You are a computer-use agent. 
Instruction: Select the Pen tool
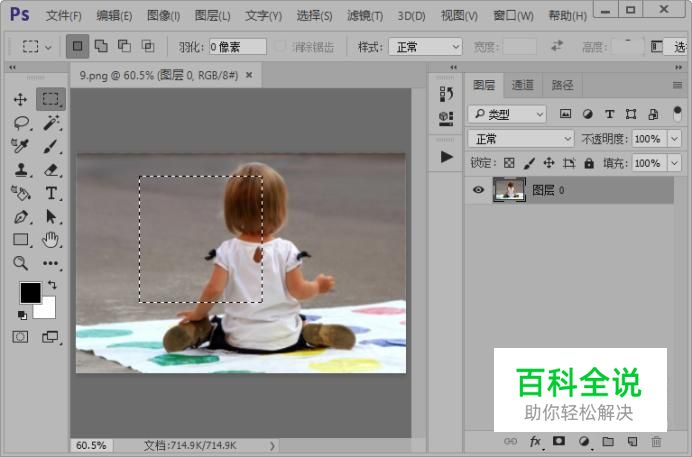pyautogui.click(x=21, y=217)
